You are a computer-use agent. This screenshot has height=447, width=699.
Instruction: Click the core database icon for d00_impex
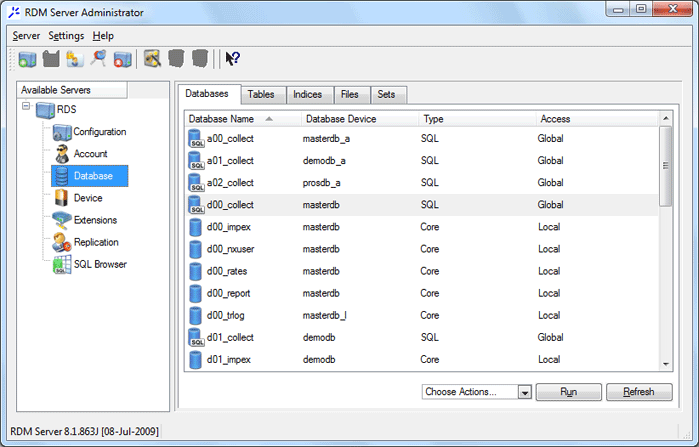pos(195,227)
